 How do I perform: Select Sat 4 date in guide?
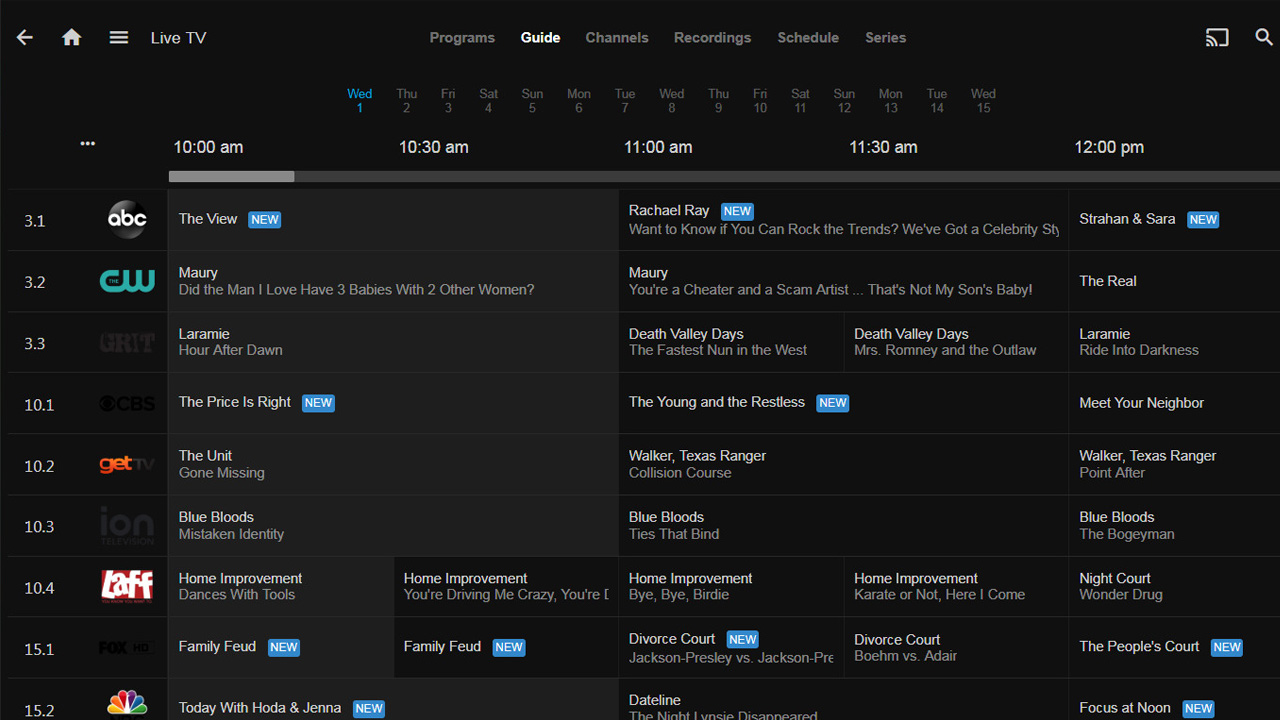[488, 101]
